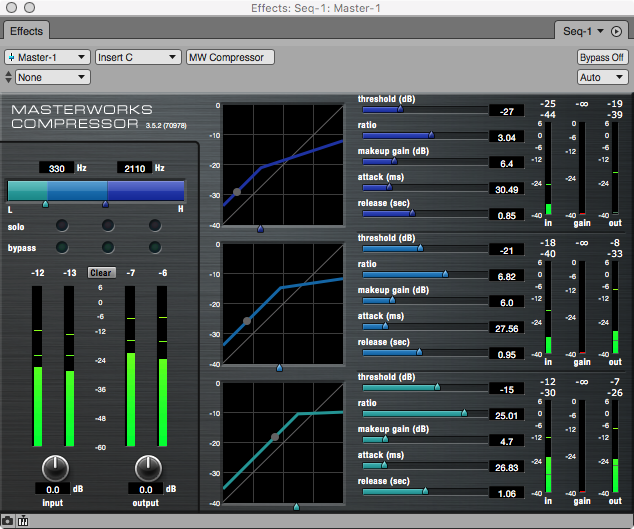This screenshot has height=529, width=634.
Task: Click the high band attack value 30.49
Action: pos(506,189)
